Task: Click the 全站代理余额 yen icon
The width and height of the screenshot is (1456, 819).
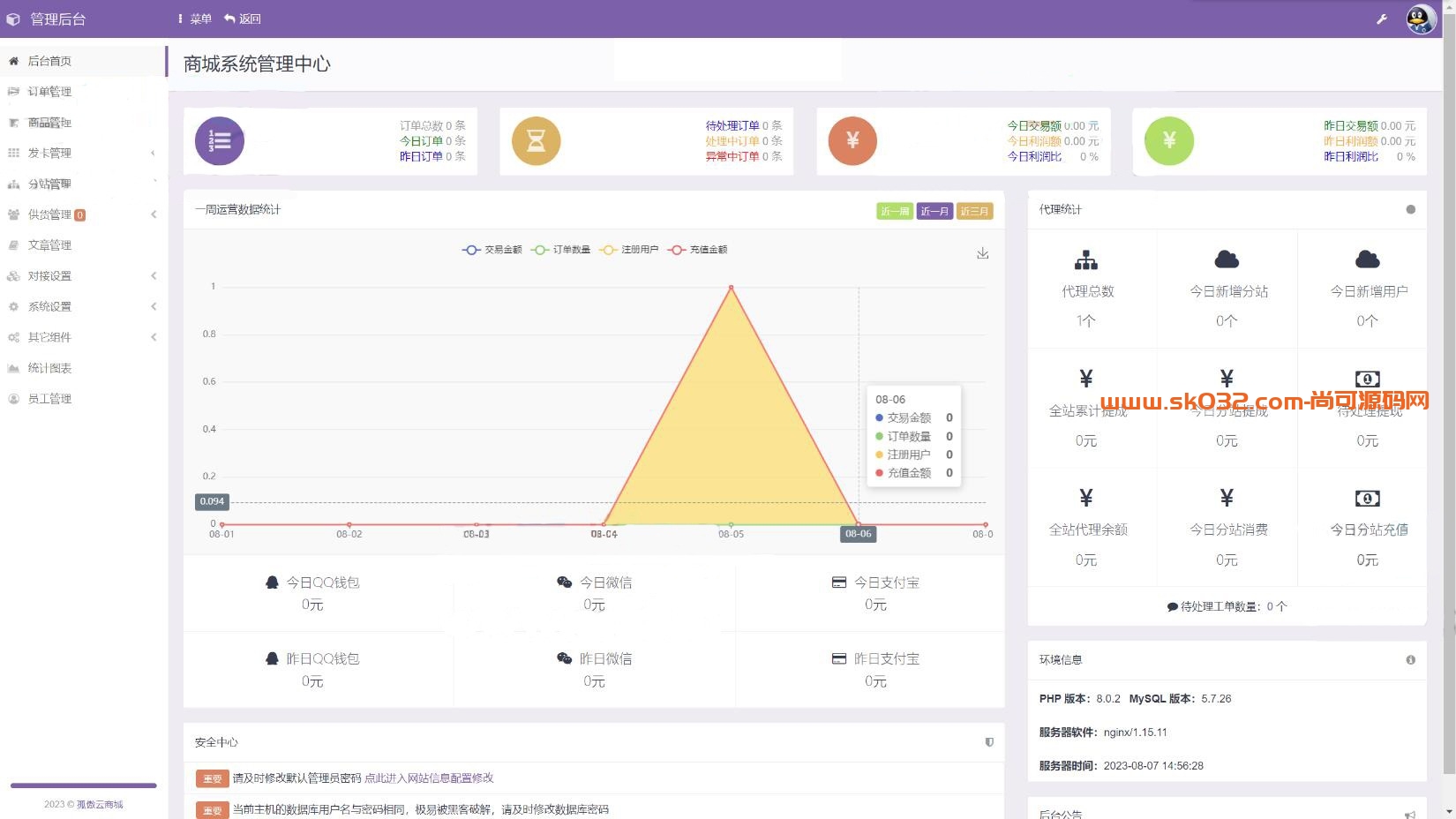Action: click(1086, 498)
